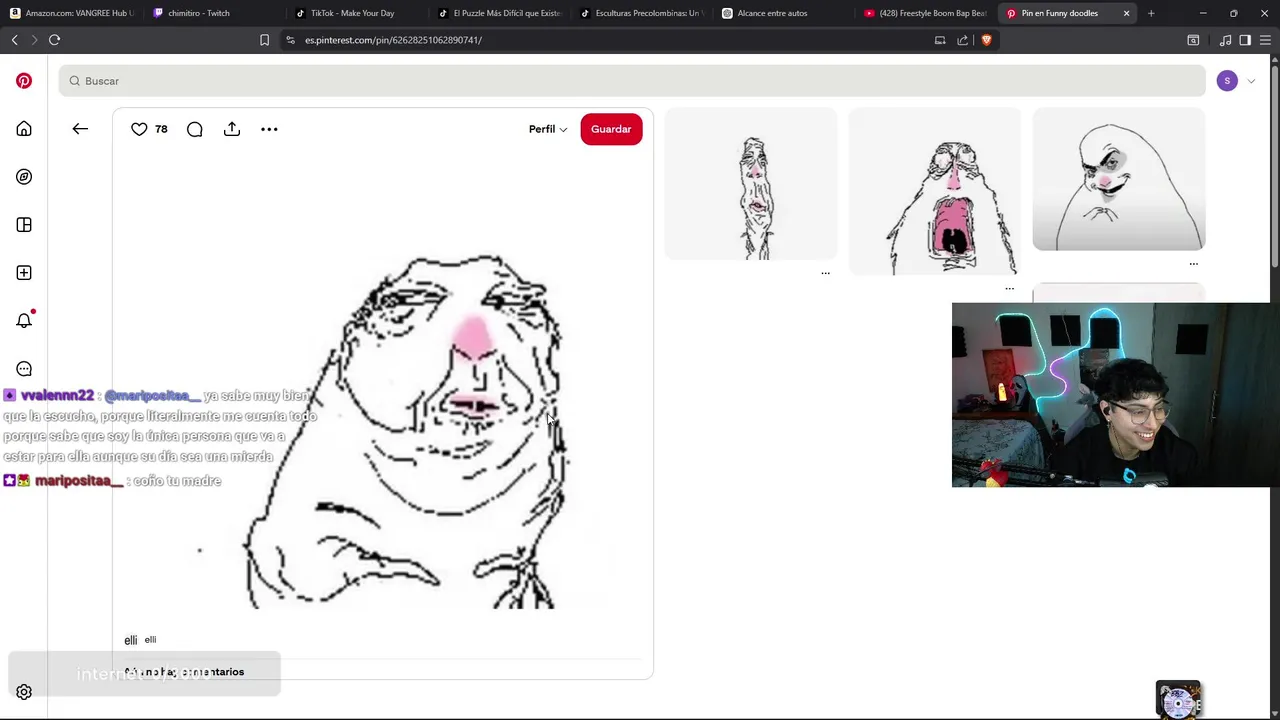Open Pinterest home via the logo
The height and width of the screenshot is (720, 1280).
pyautogui.click(x=24, y=81)
